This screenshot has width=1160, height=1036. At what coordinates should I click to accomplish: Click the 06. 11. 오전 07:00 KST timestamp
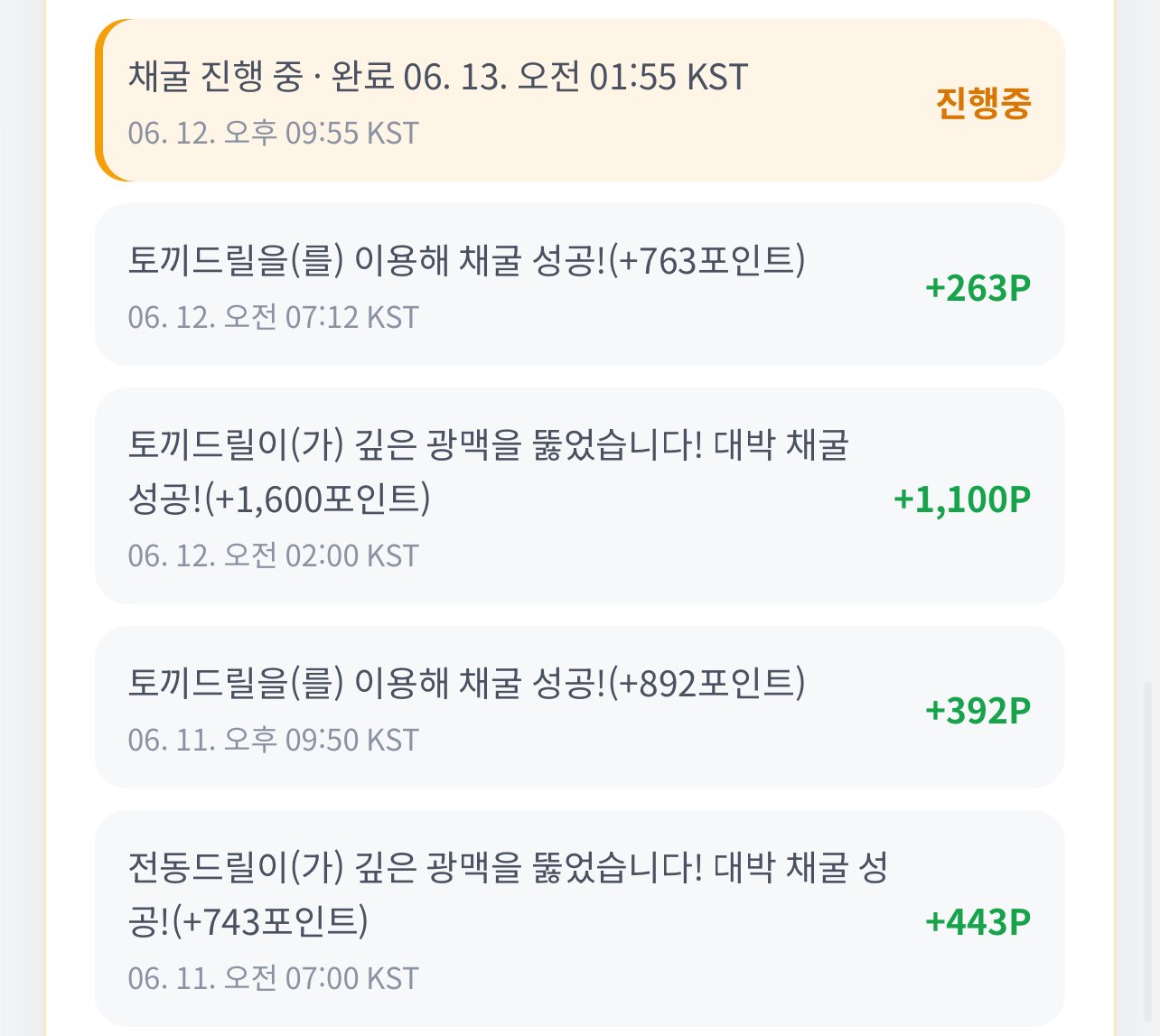coord(274,979)
